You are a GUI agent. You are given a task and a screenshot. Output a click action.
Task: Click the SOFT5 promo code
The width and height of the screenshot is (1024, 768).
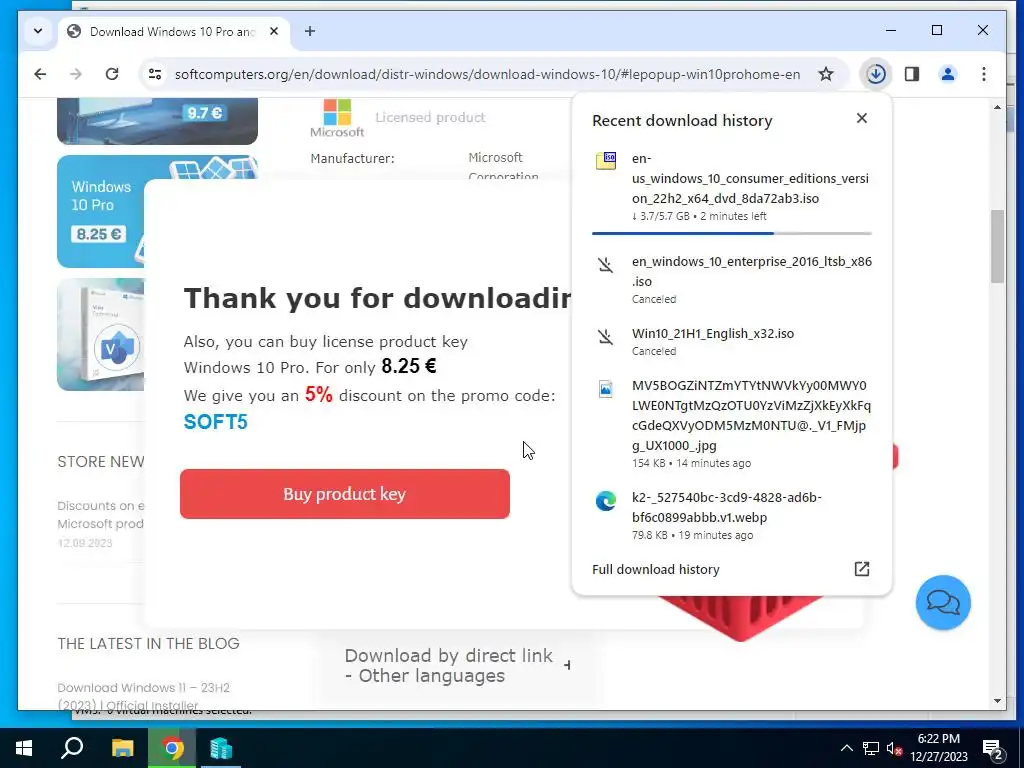(x=216, y=422)
